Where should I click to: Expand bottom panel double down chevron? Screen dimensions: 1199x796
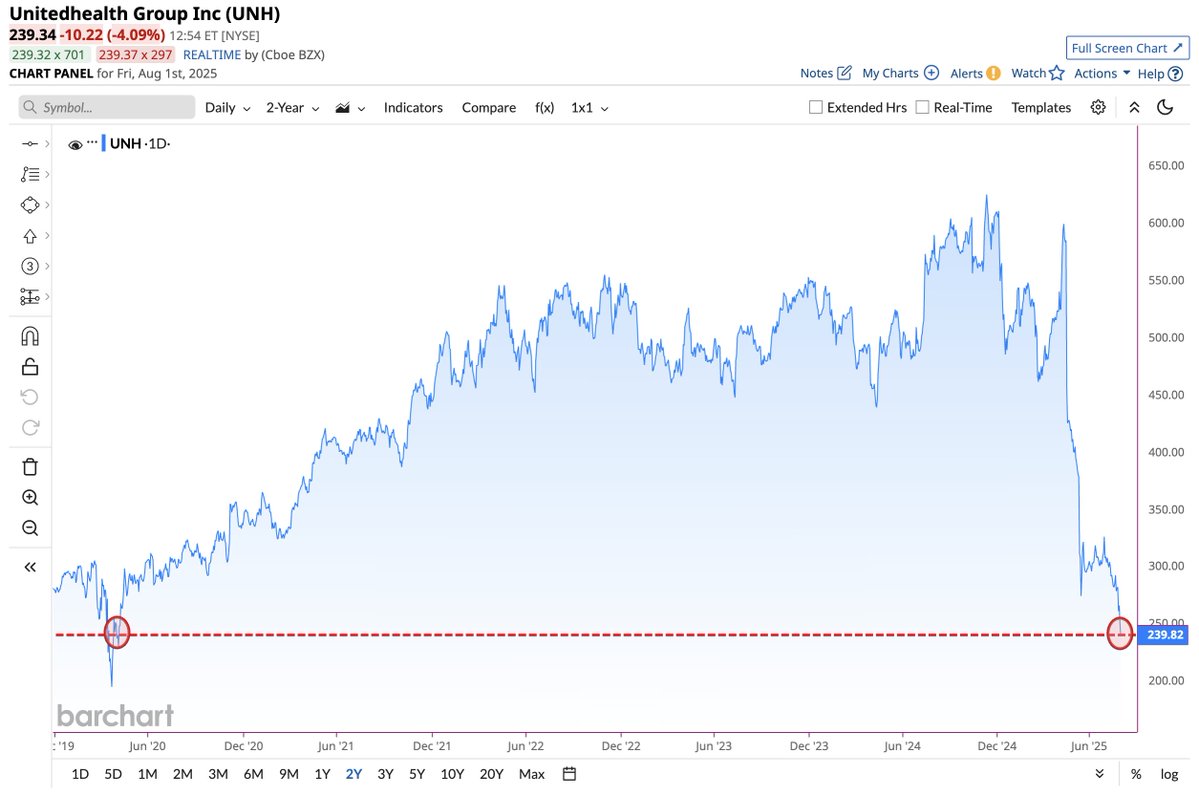1100,774
